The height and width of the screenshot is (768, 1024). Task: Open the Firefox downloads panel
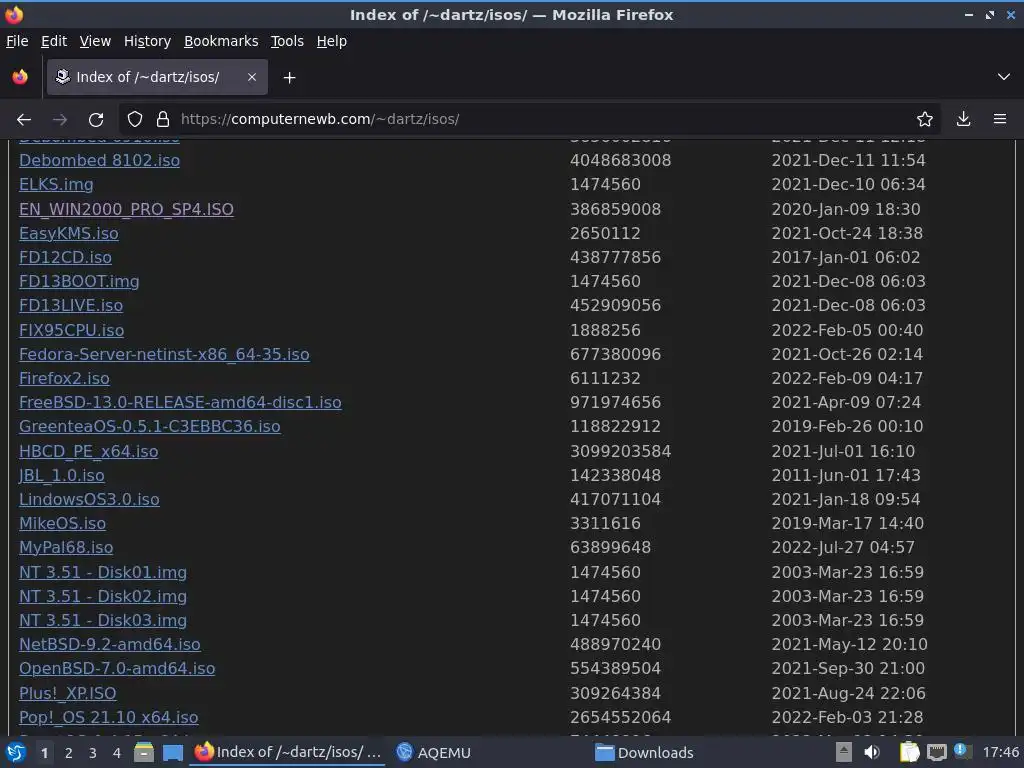(x=963, y=120)
